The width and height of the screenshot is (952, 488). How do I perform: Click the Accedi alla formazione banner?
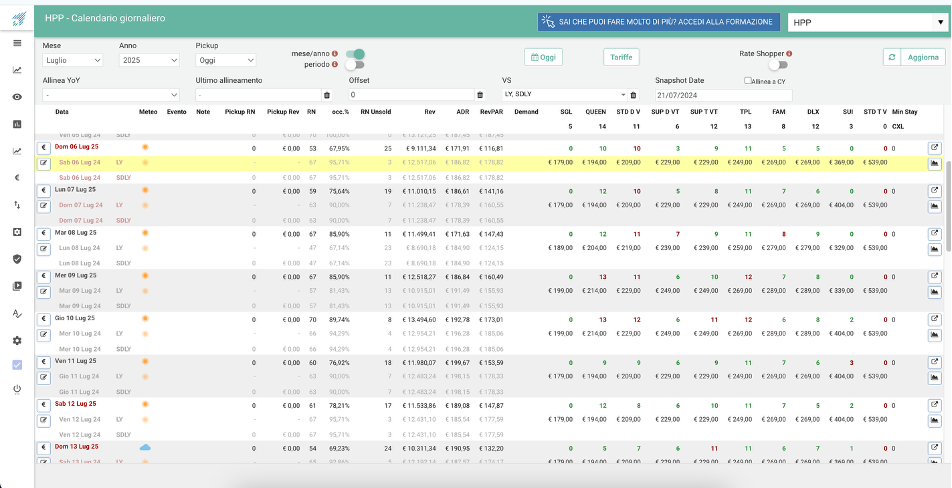pos(659,21)
